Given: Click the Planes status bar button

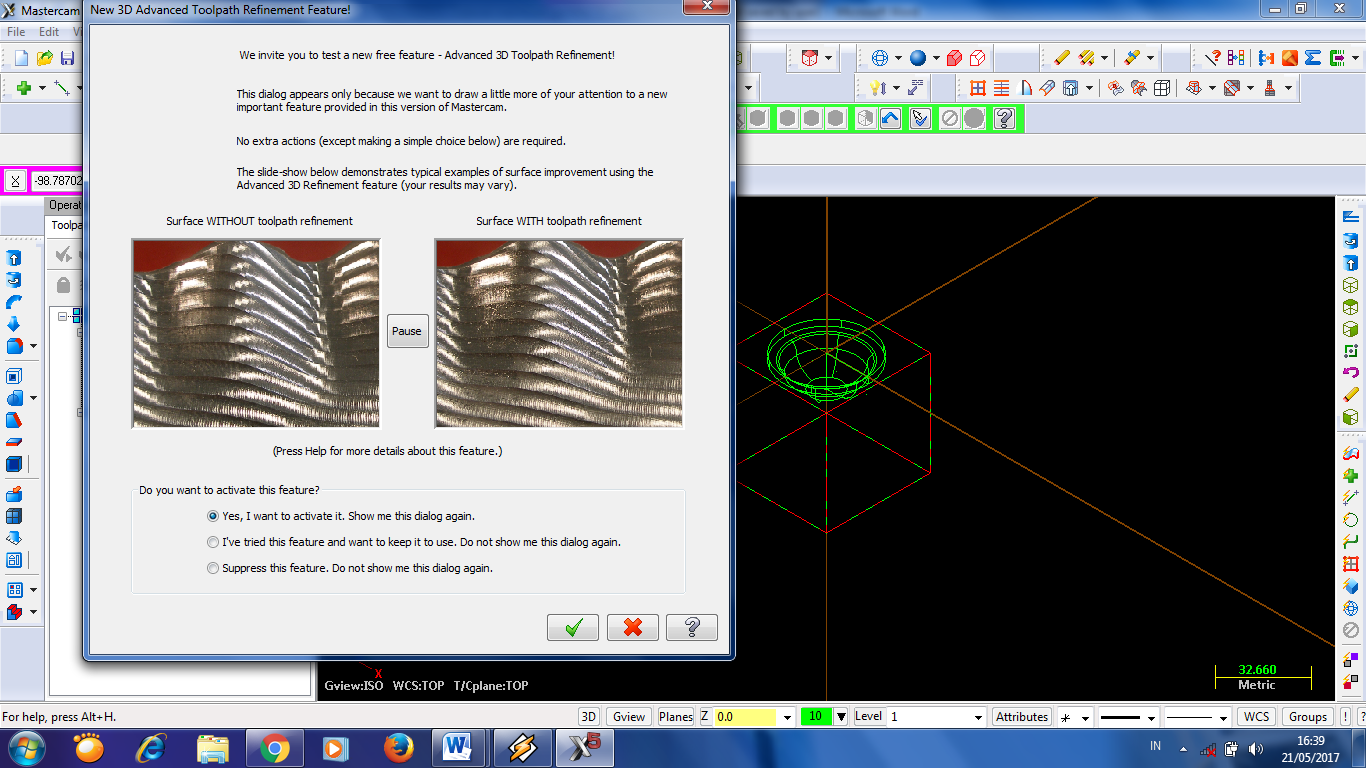Looking at the screenshot, I should pos(676,717).
